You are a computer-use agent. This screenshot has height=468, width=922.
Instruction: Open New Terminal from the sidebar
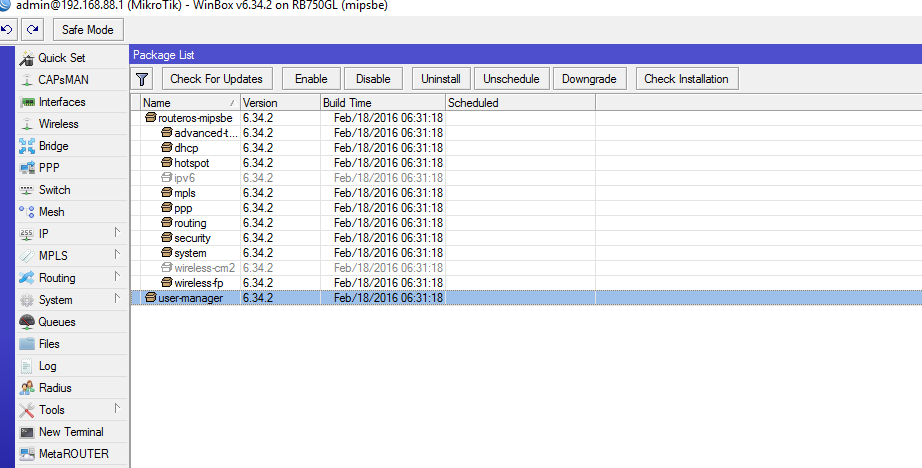click(70, 432)
